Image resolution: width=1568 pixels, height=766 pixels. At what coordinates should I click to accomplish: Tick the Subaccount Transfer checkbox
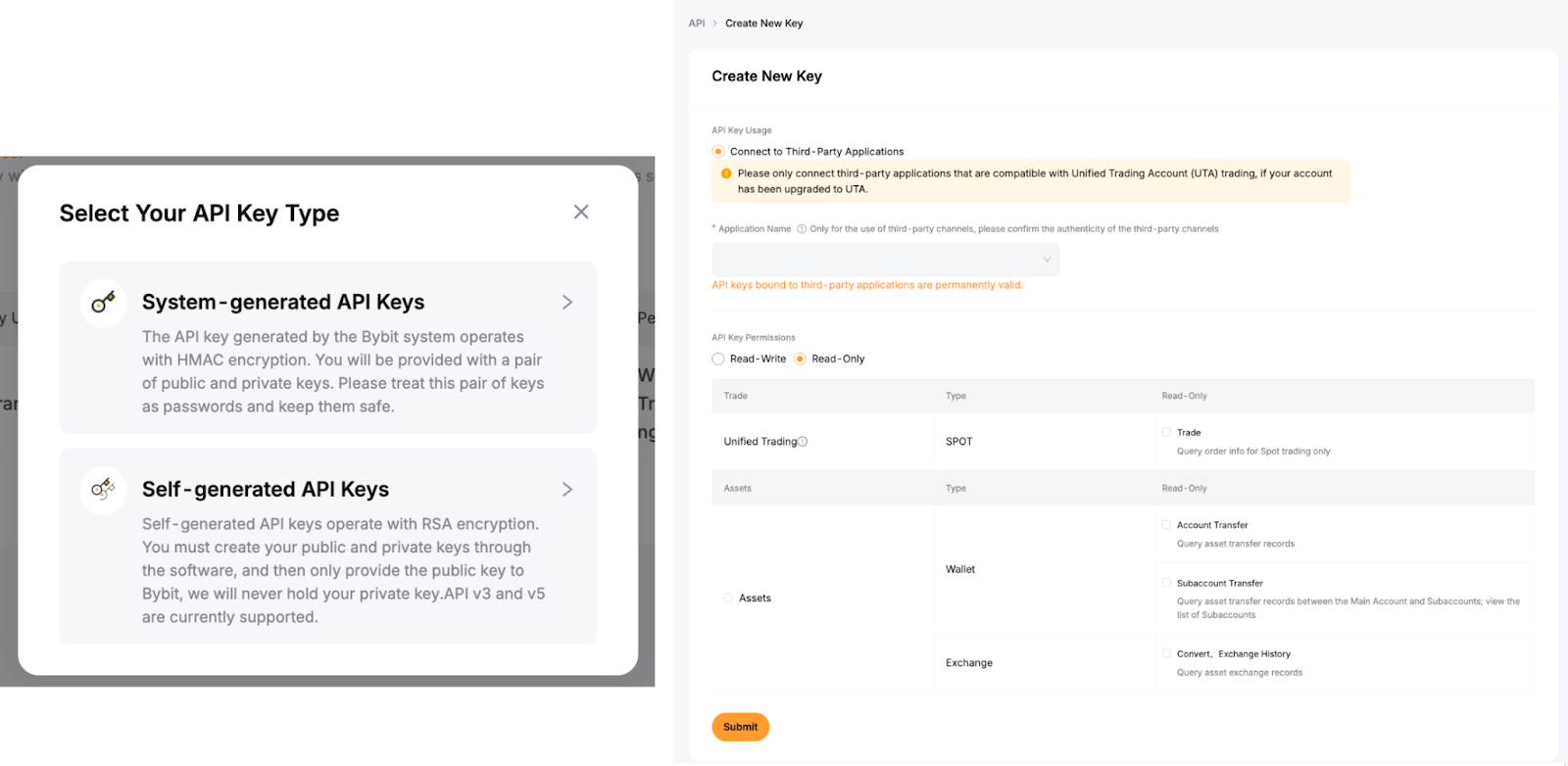[1166, 583]
